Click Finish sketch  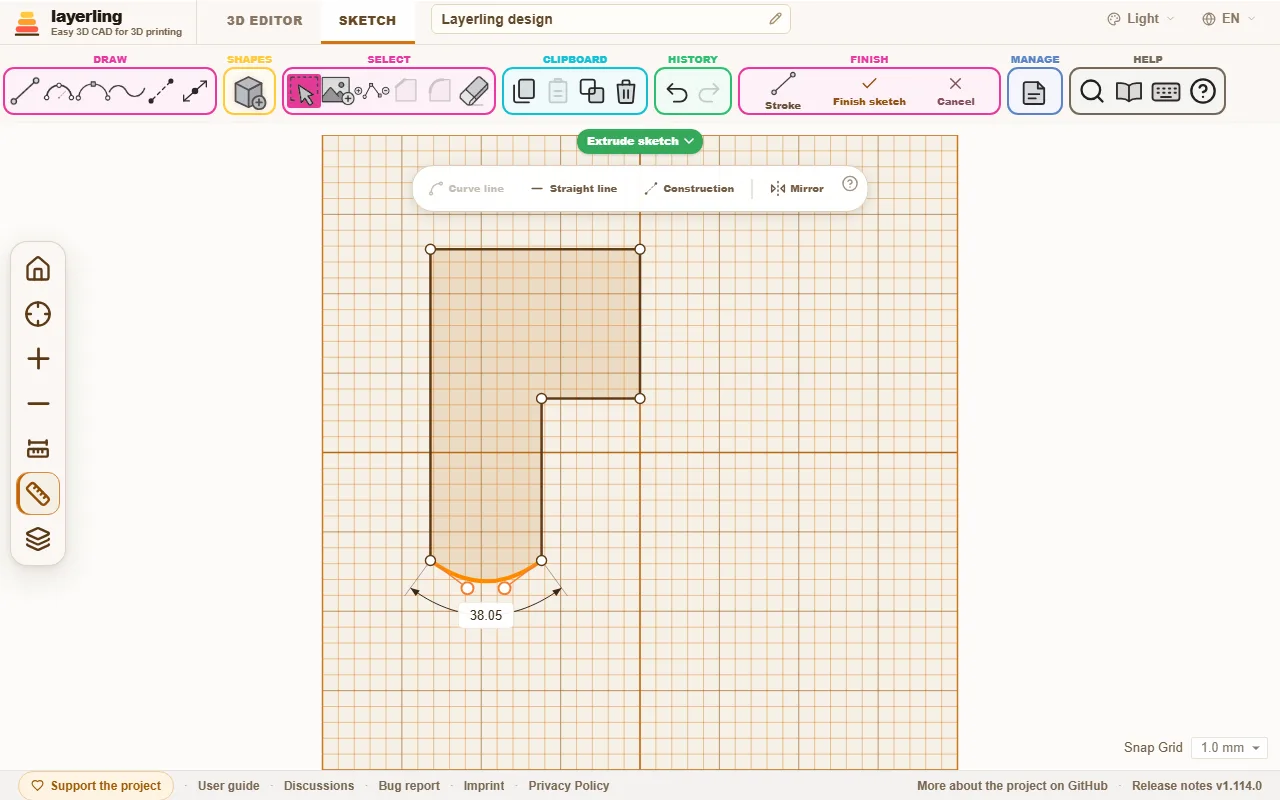[869, 91]
